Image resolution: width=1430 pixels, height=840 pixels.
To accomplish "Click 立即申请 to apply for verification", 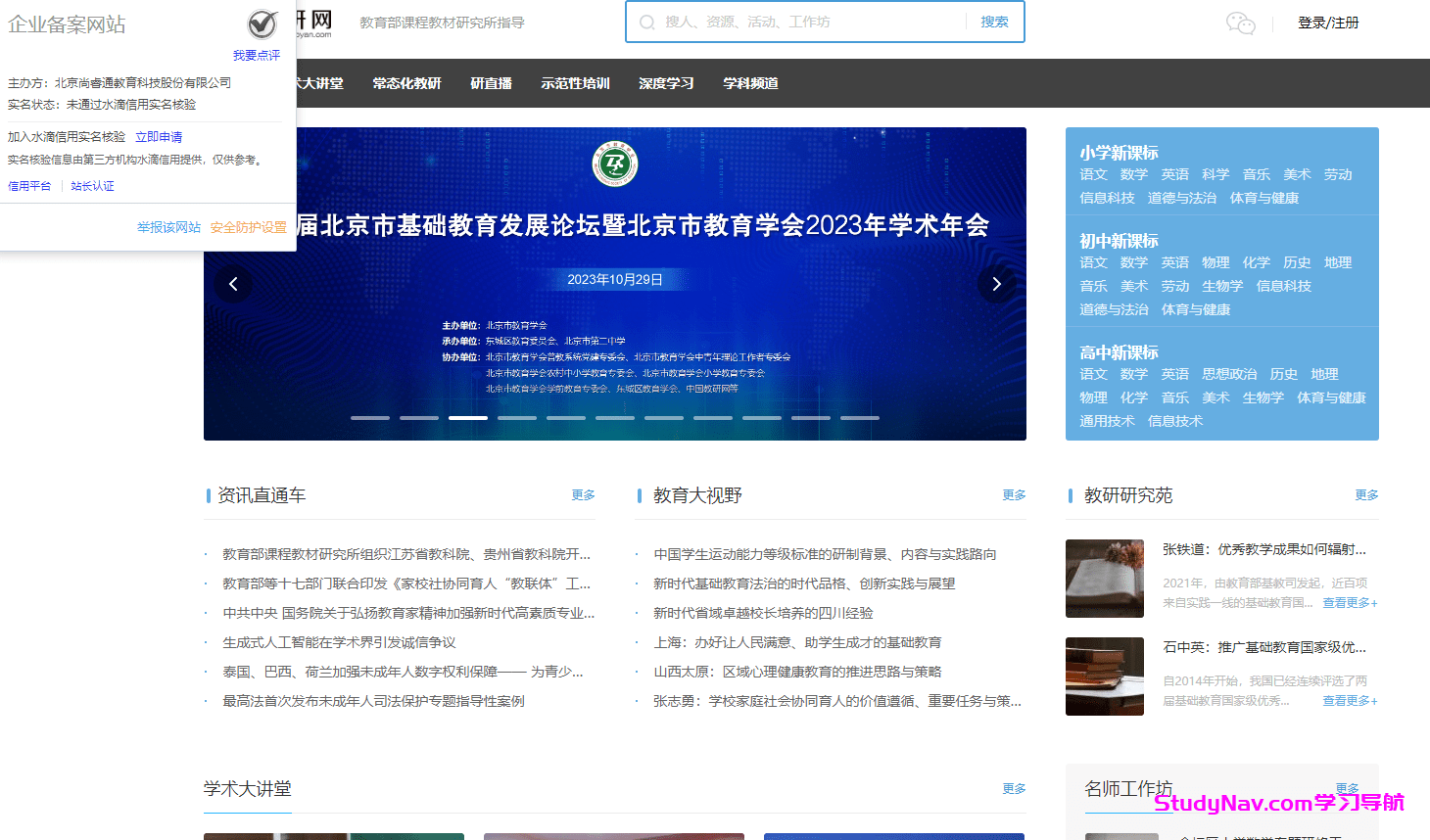I will (x=159, y=135).
